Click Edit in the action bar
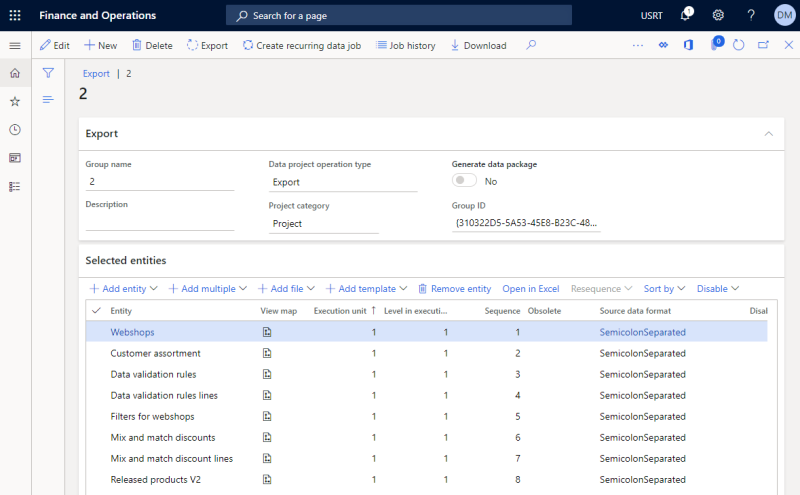800x495 pixels. [55, 45]
